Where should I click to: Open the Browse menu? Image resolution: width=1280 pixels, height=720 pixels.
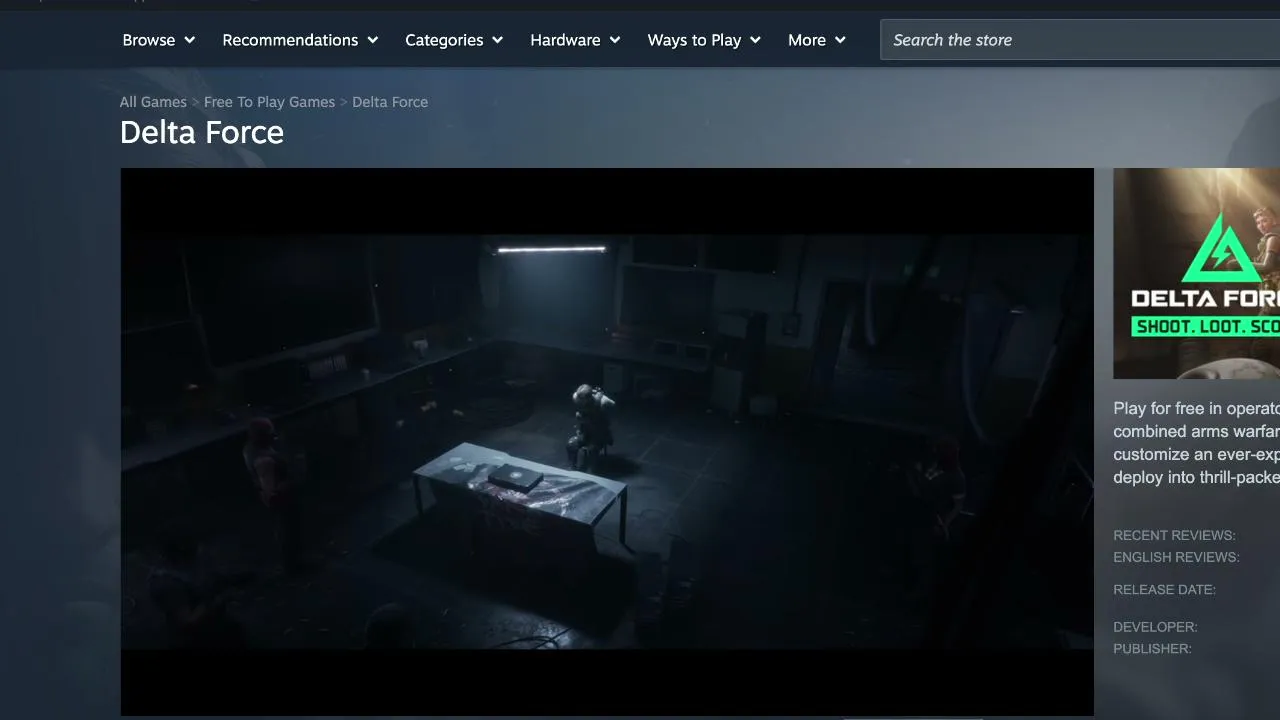click(158, 40)
